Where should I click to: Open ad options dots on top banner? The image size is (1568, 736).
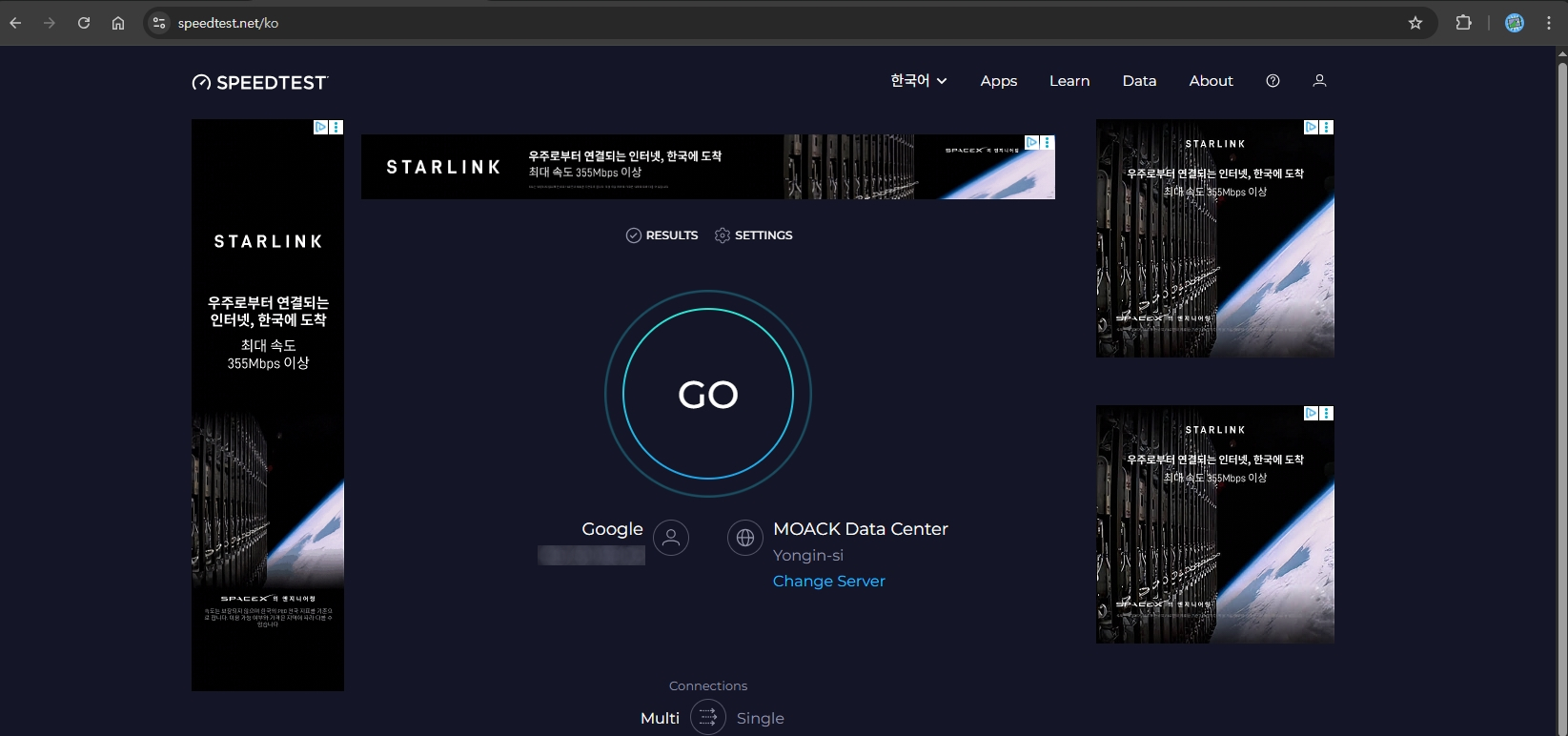(1048, 142)
